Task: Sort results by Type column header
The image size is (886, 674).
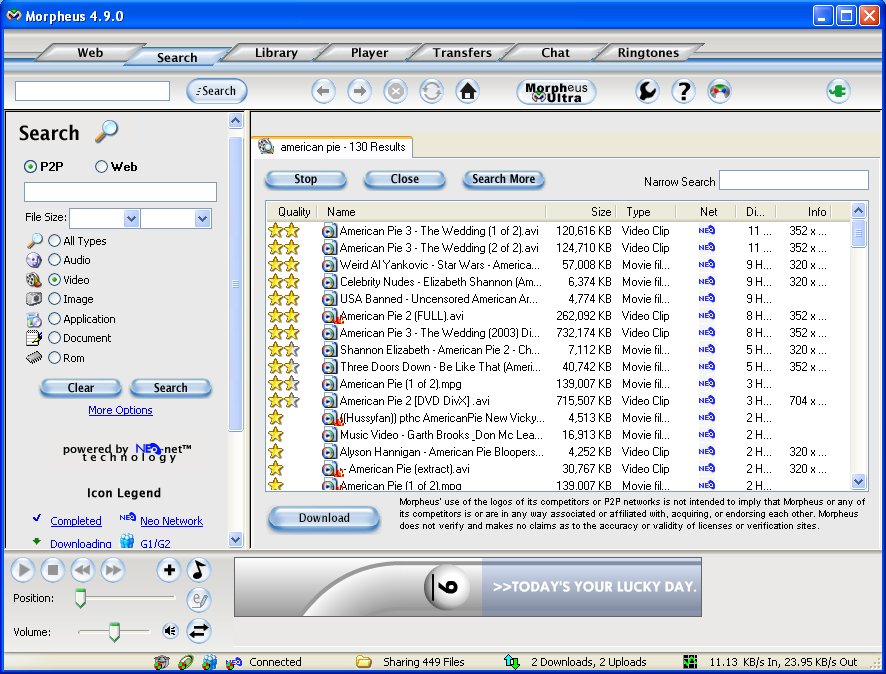Action: (x=646, y=212)
